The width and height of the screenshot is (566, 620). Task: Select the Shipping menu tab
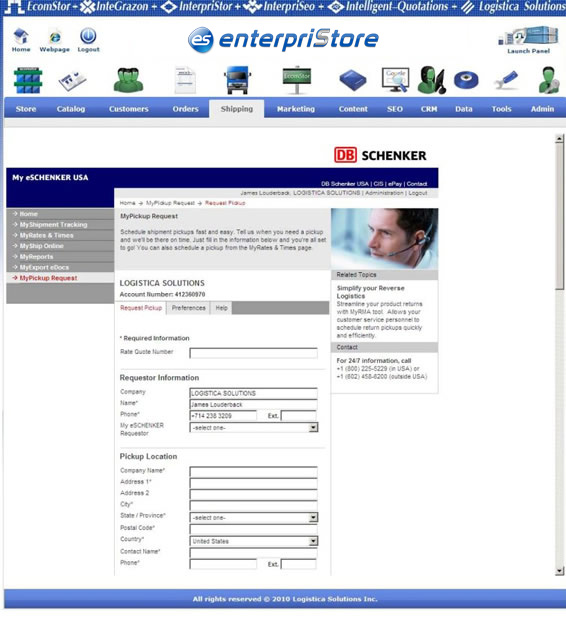[237, 109]
